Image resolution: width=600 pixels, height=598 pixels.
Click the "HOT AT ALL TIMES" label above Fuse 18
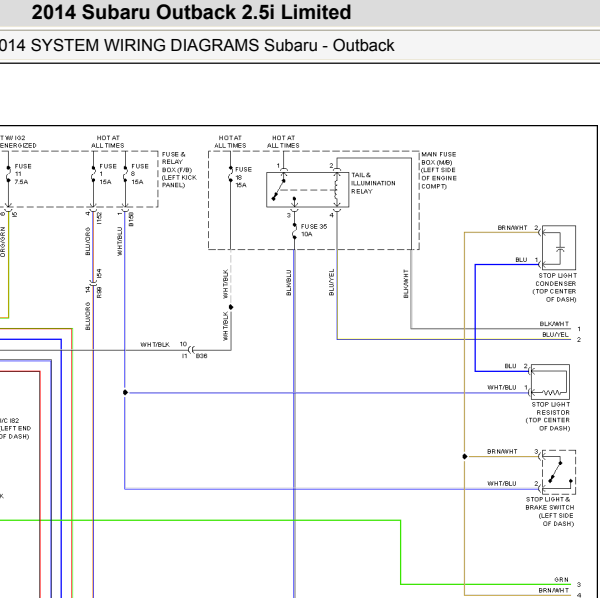point(230,142)
